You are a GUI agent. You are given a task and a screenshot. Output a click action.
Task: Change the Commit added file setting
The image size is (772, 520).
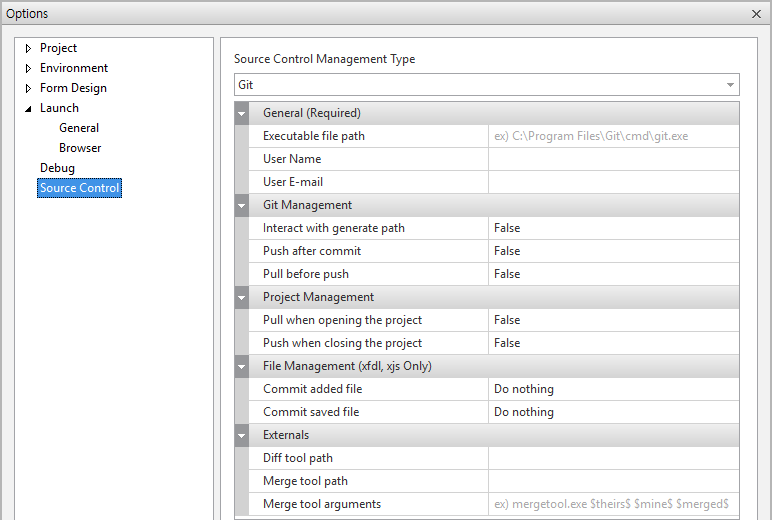[613, 389]
